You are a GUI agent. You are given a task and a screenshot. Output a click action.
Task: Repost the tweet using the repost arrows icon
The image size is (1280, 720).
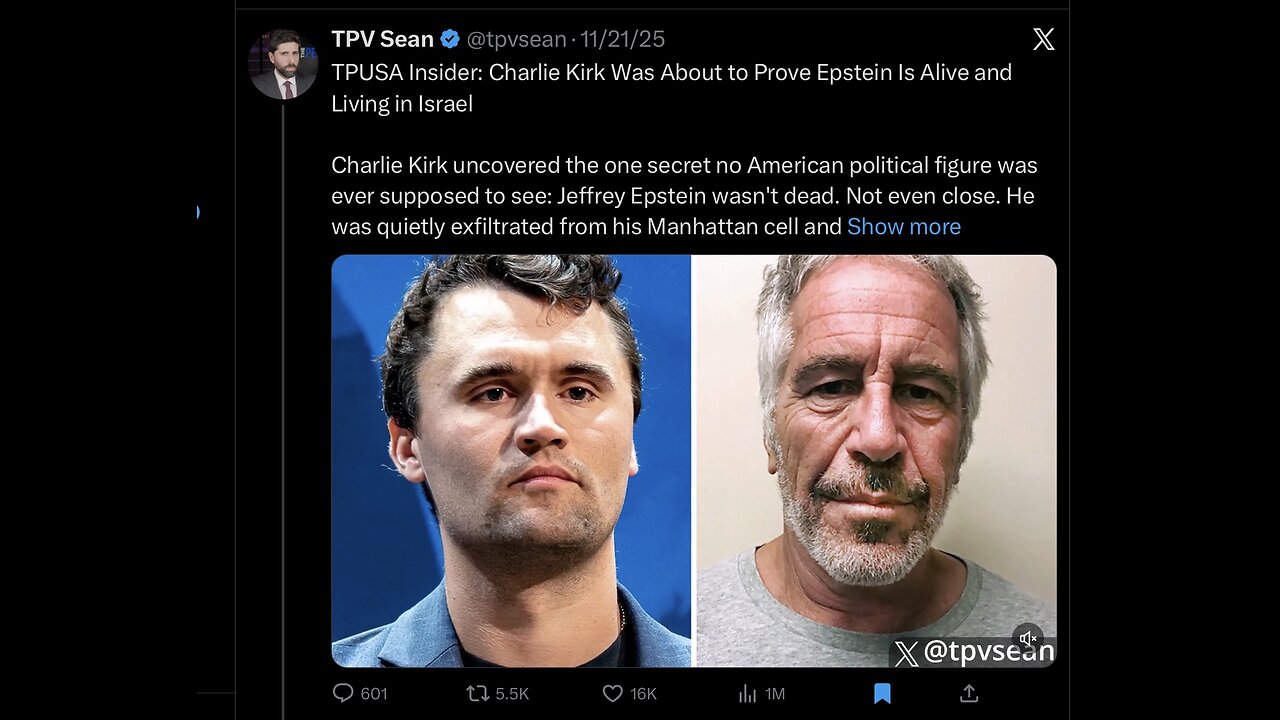click(477, 693)
